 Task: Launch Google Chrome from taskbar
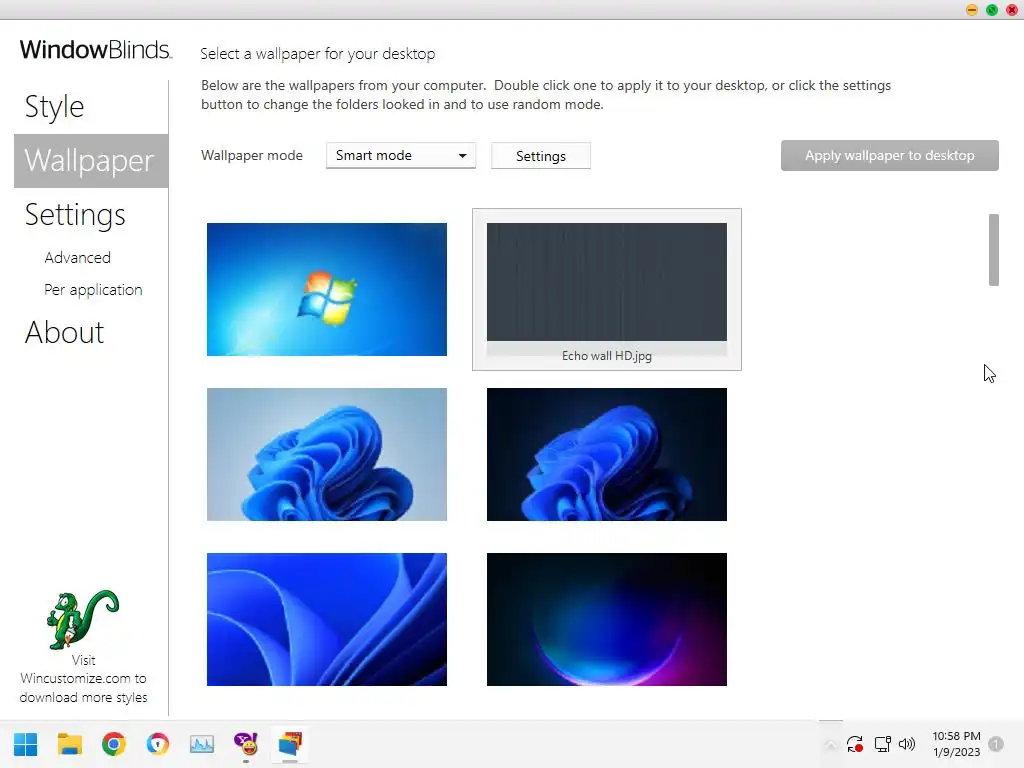pos(114,744)
